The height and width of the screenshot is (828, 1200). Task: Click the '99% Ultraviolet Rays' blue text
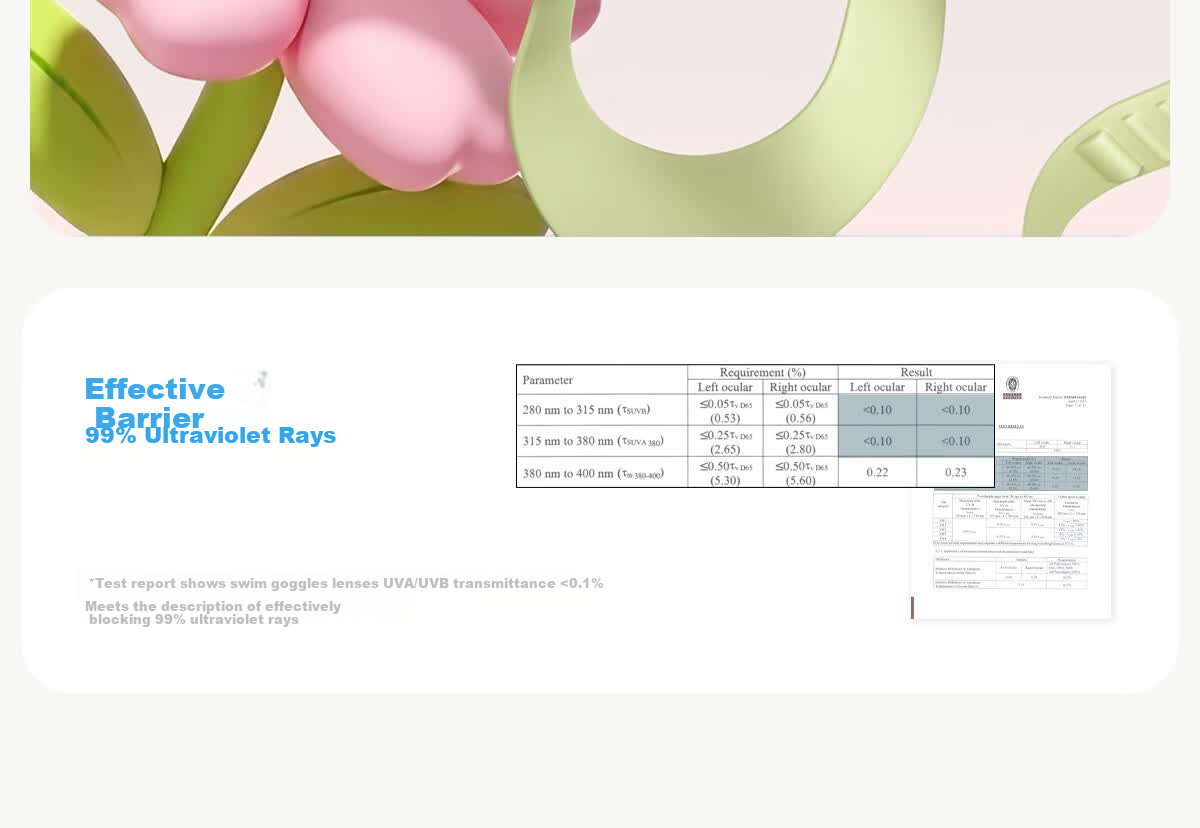click(x=211, y=436)
